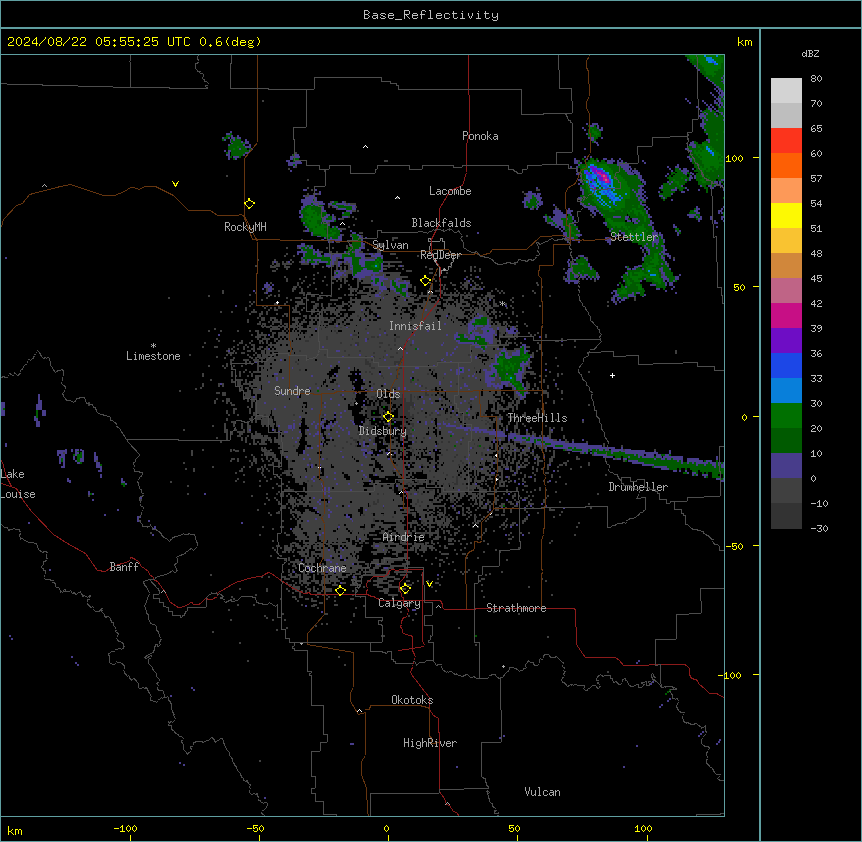Click the yellow 51 dBZ legend swatch
862x842 pixels.
[x=786, y=215]
